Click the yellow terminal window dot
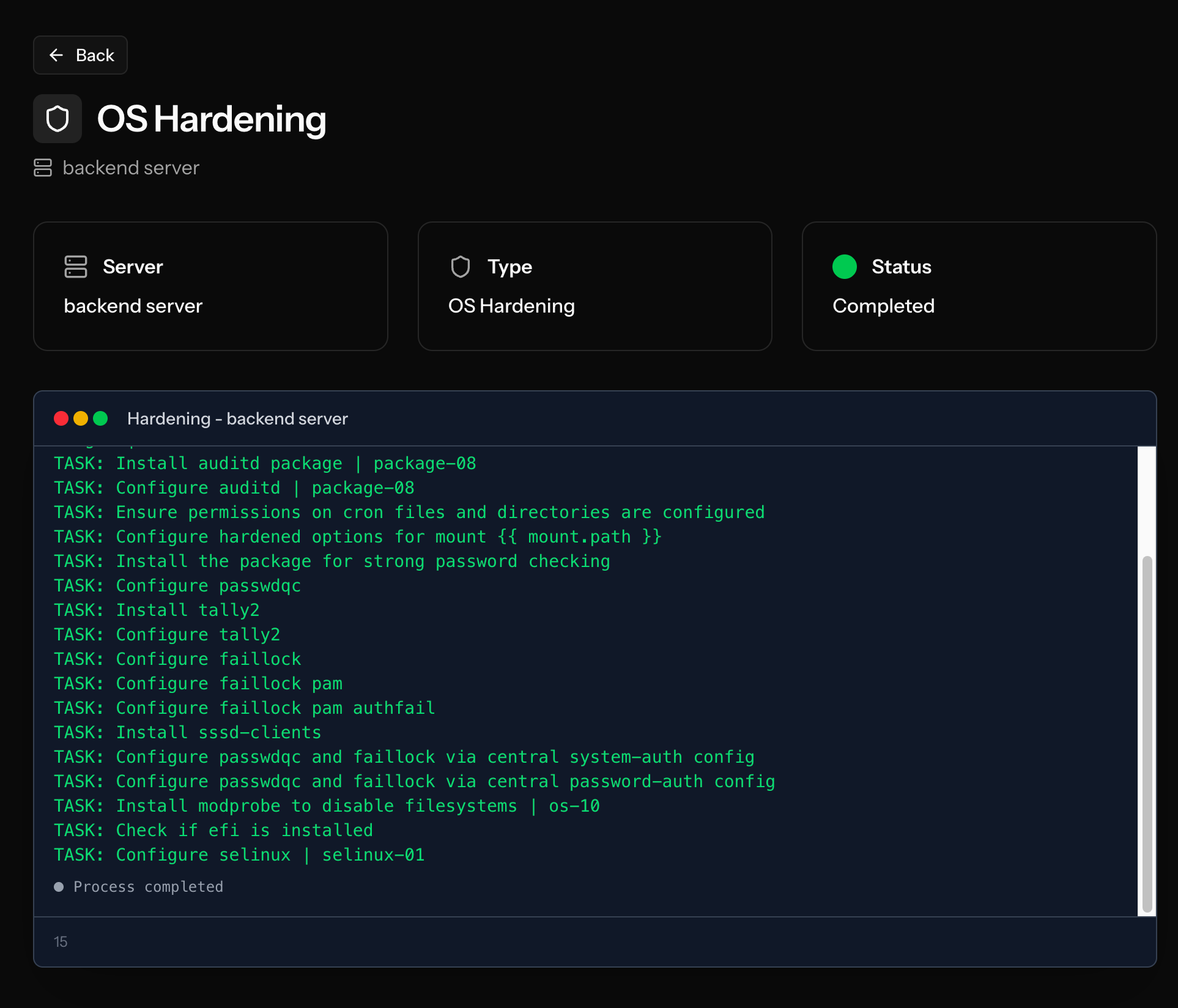Screen dimensions: 1178x1008 click(x=81, y=418)
